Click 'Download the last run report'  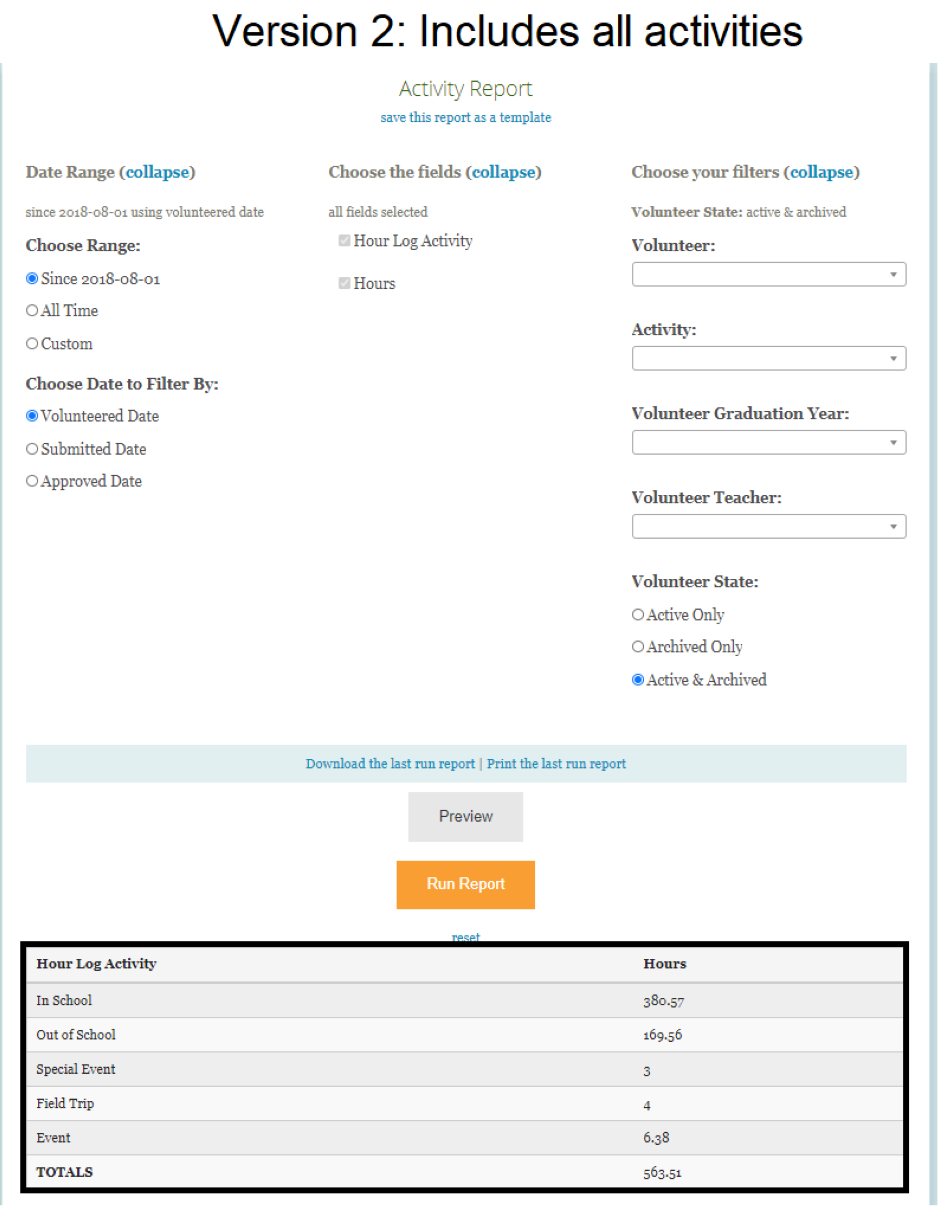click(390, 764)
